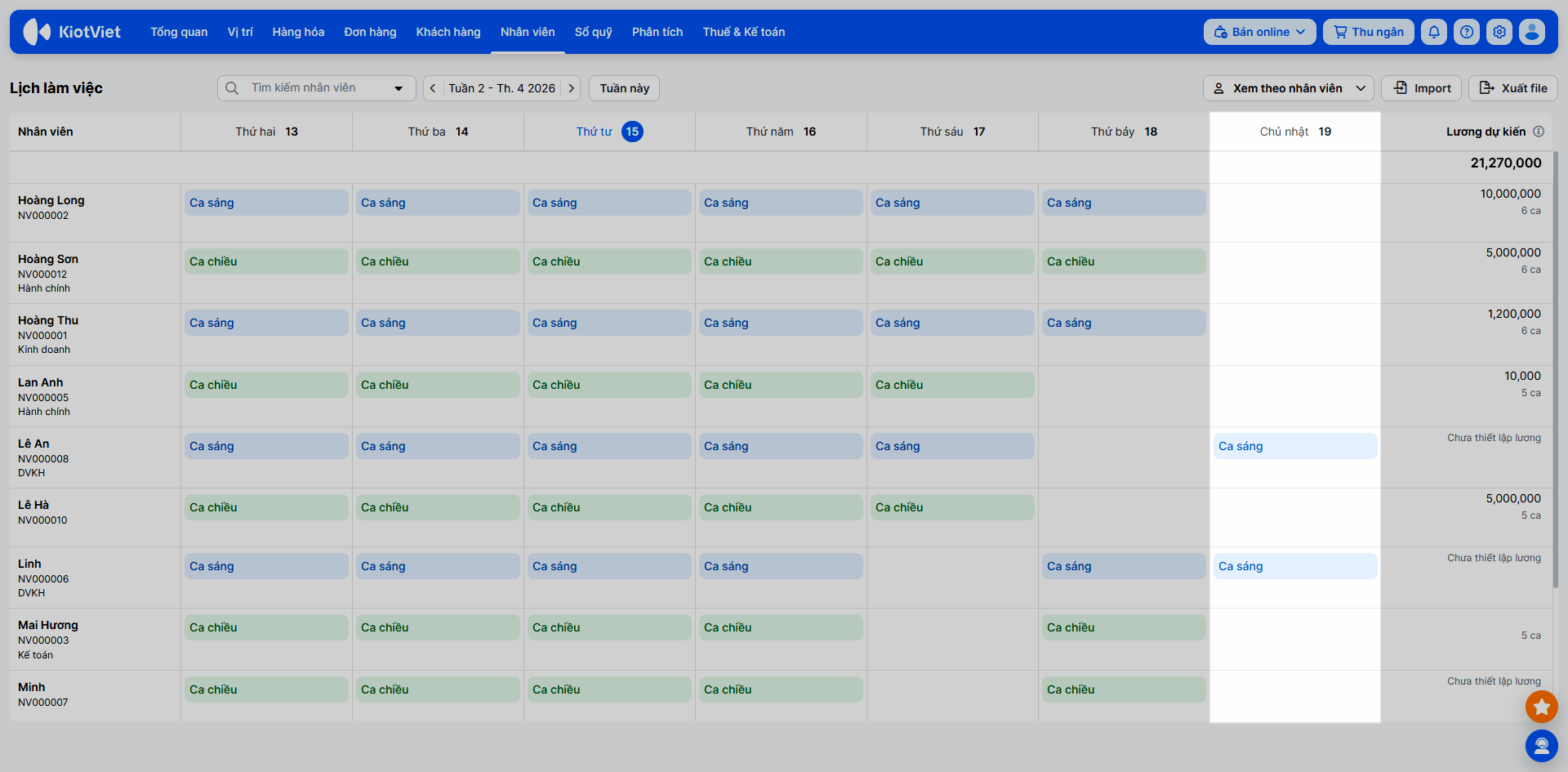1568x772 pixels.
Task: Expand the employee search dropdown arrow
Action: (x=399, y=88)
